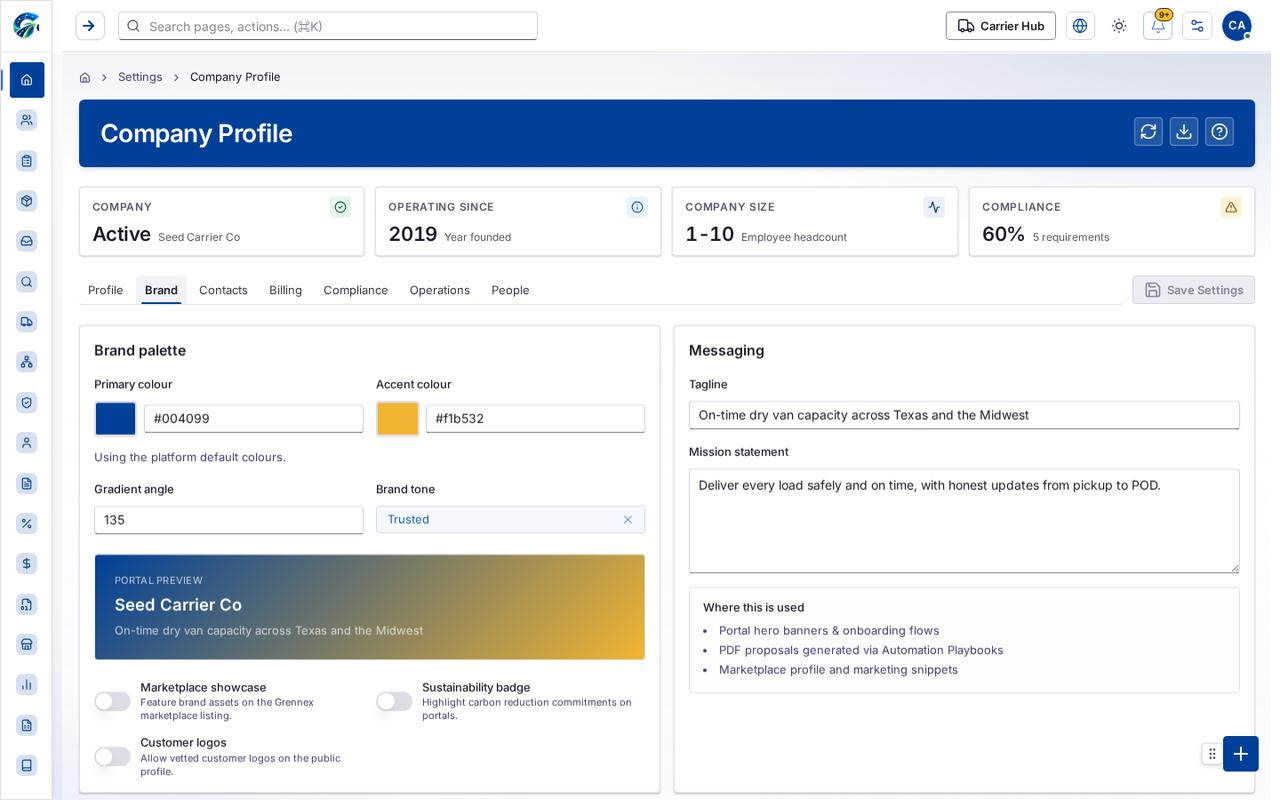Open the inbox tray sidebar icon
Image resolution: width=1280 pixels, height=800 pixels.
tap(27, 241)
